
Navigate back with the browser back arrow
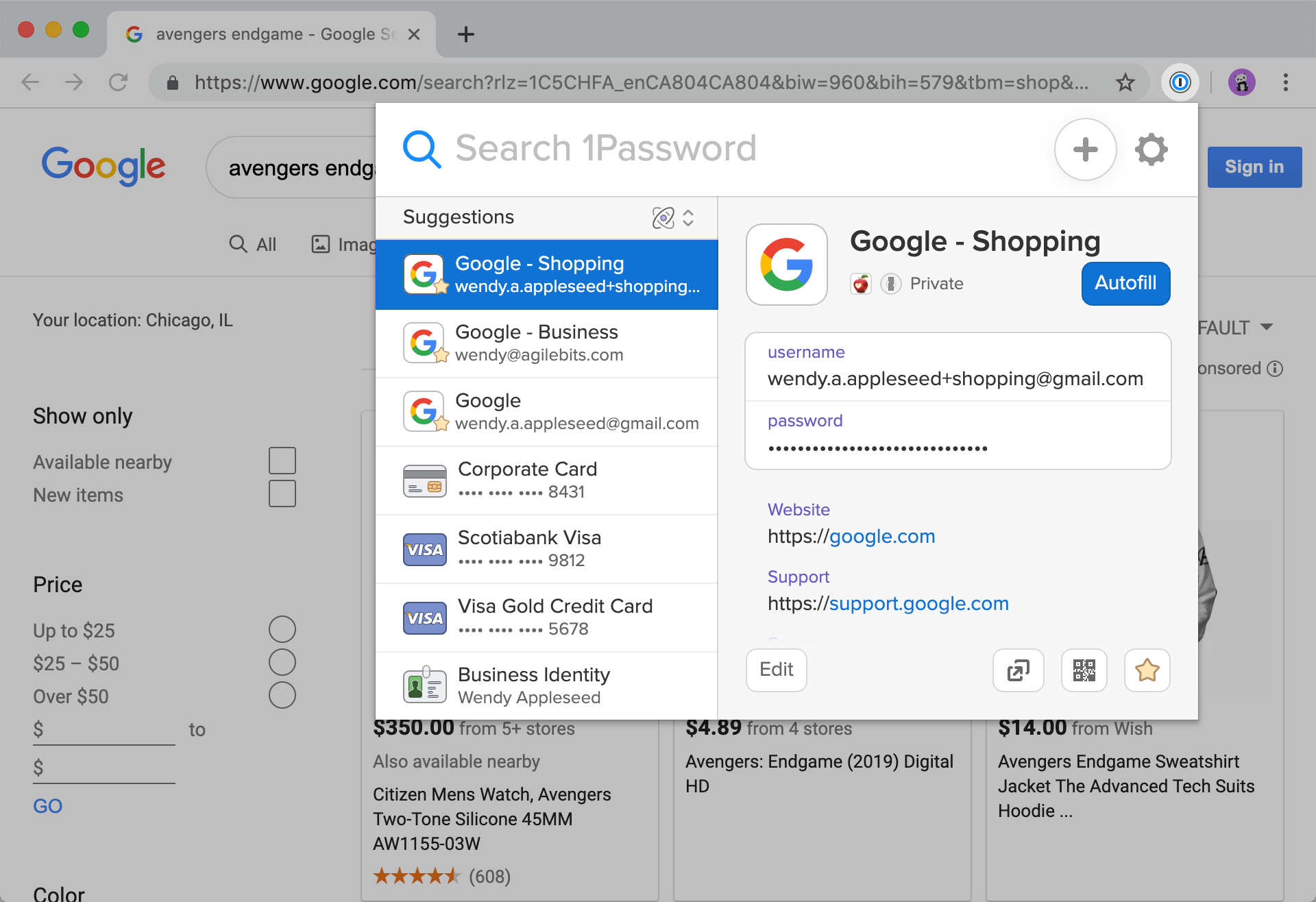pos(29,82)
